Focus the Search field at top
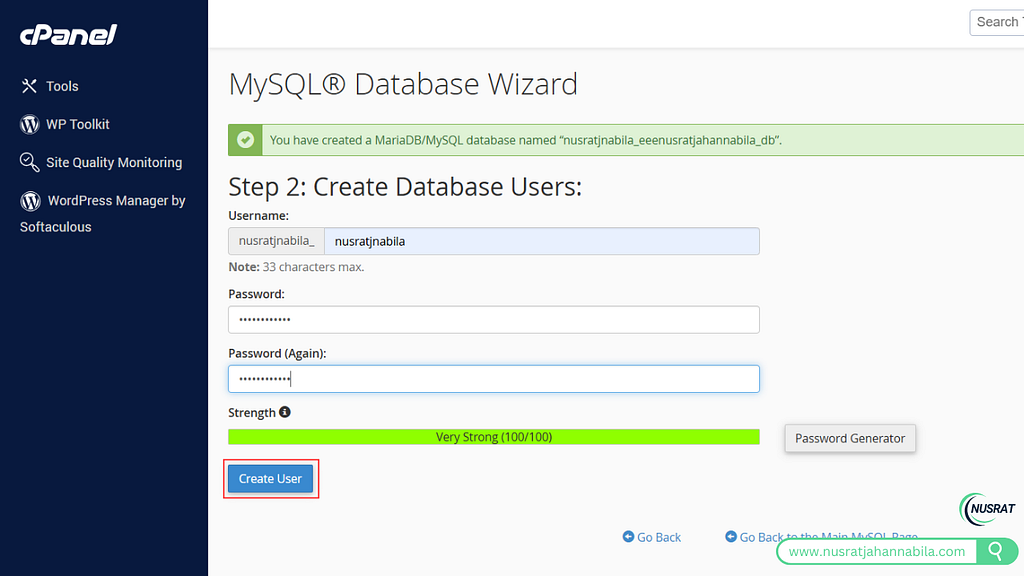Viewport: 1024px width, 576px height. coord(997,22)
